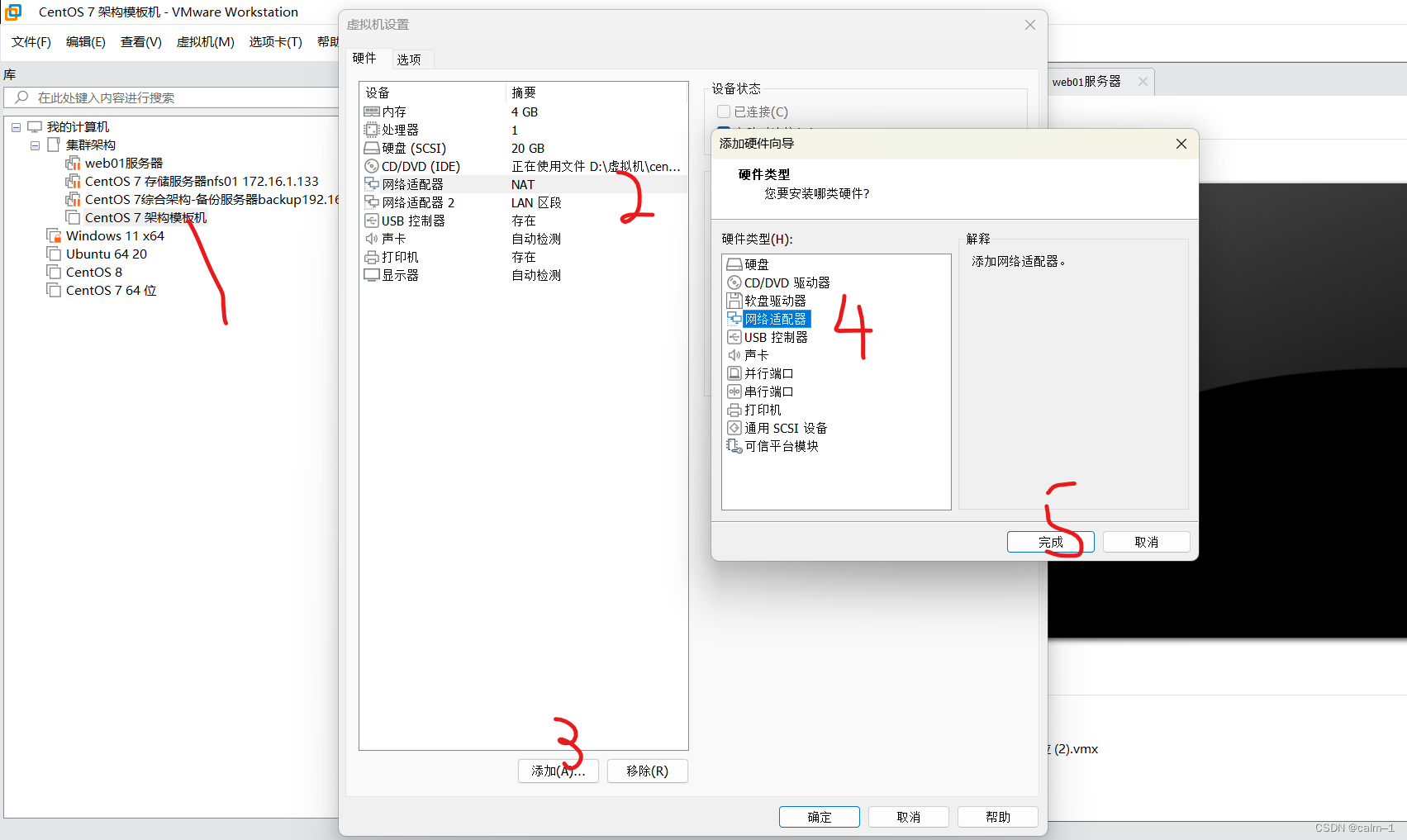Image resolution: width=1407 pixels, height=840 pixels.
Task: Open the 查看(V) menu
Action: 141,42
